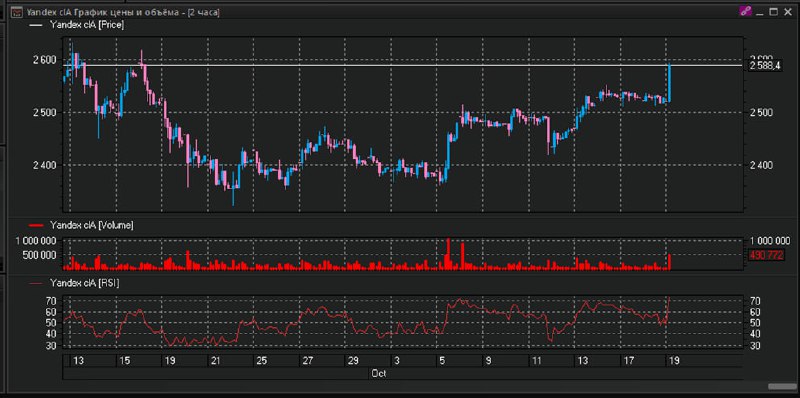The width and height of the screenshot is (800, 398).
Task: Click the Yandex clA [Volume] legend label
Action: (x=91, y=225)
